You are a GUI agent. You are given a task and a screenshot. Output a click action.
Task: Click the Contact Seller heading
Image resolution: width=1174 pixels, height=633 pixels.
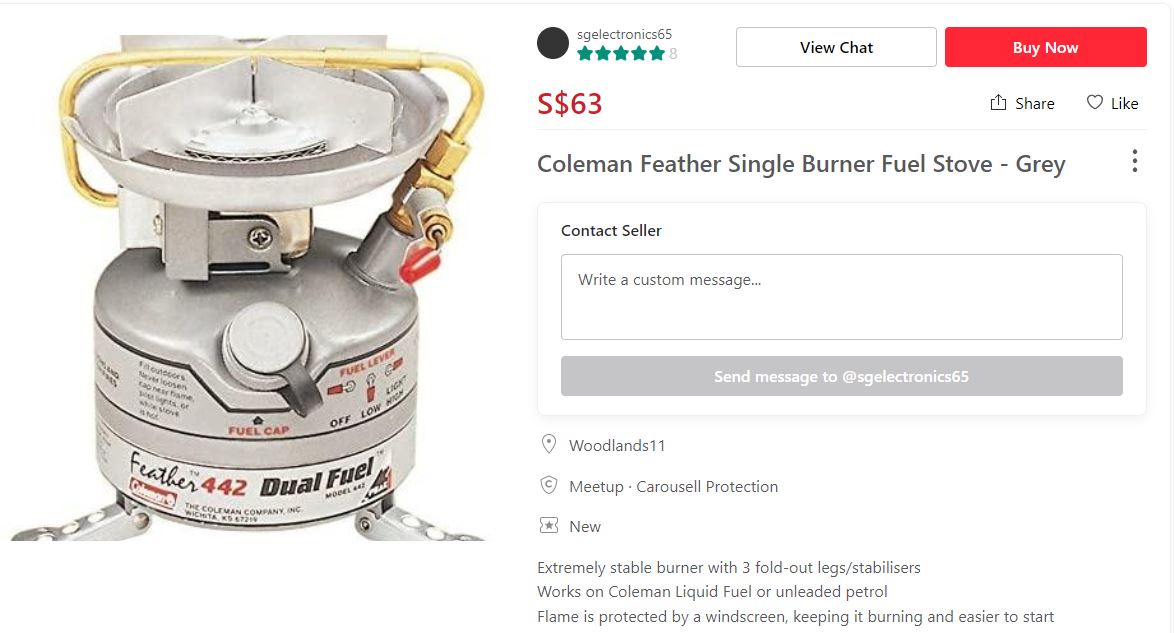pos(611,230)
